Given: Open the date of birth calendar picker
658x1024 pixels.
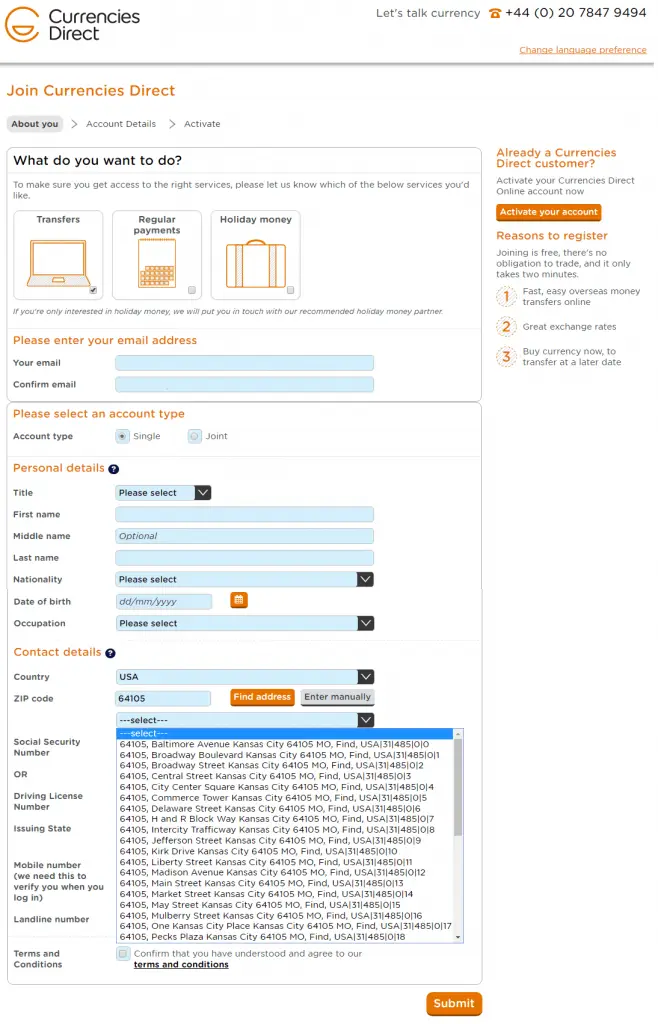Looking at the screenshot, I should (239, 600).
